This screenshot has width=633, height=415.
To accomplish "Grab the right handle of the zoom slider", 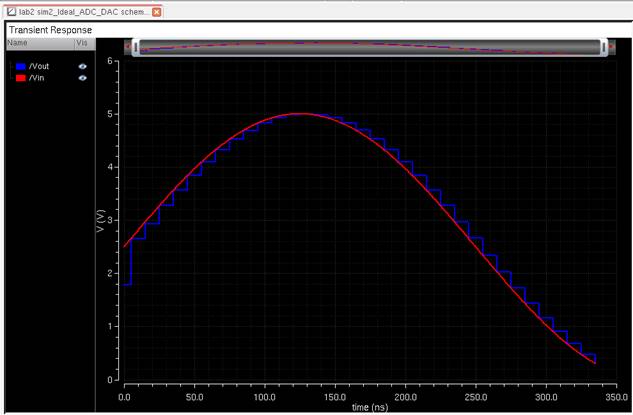I will [x=603, y=47].
